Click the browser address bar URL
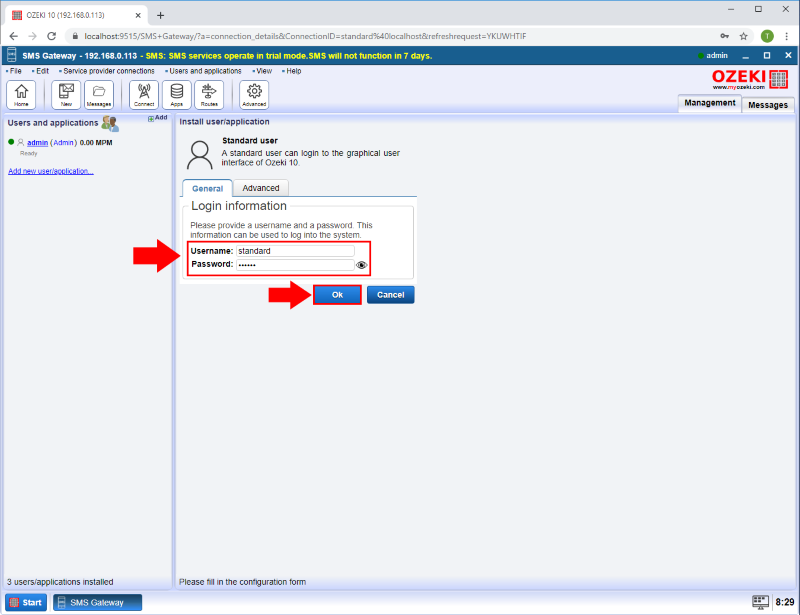800x615 pixels. pyautogui.click(x=305, y=36)
